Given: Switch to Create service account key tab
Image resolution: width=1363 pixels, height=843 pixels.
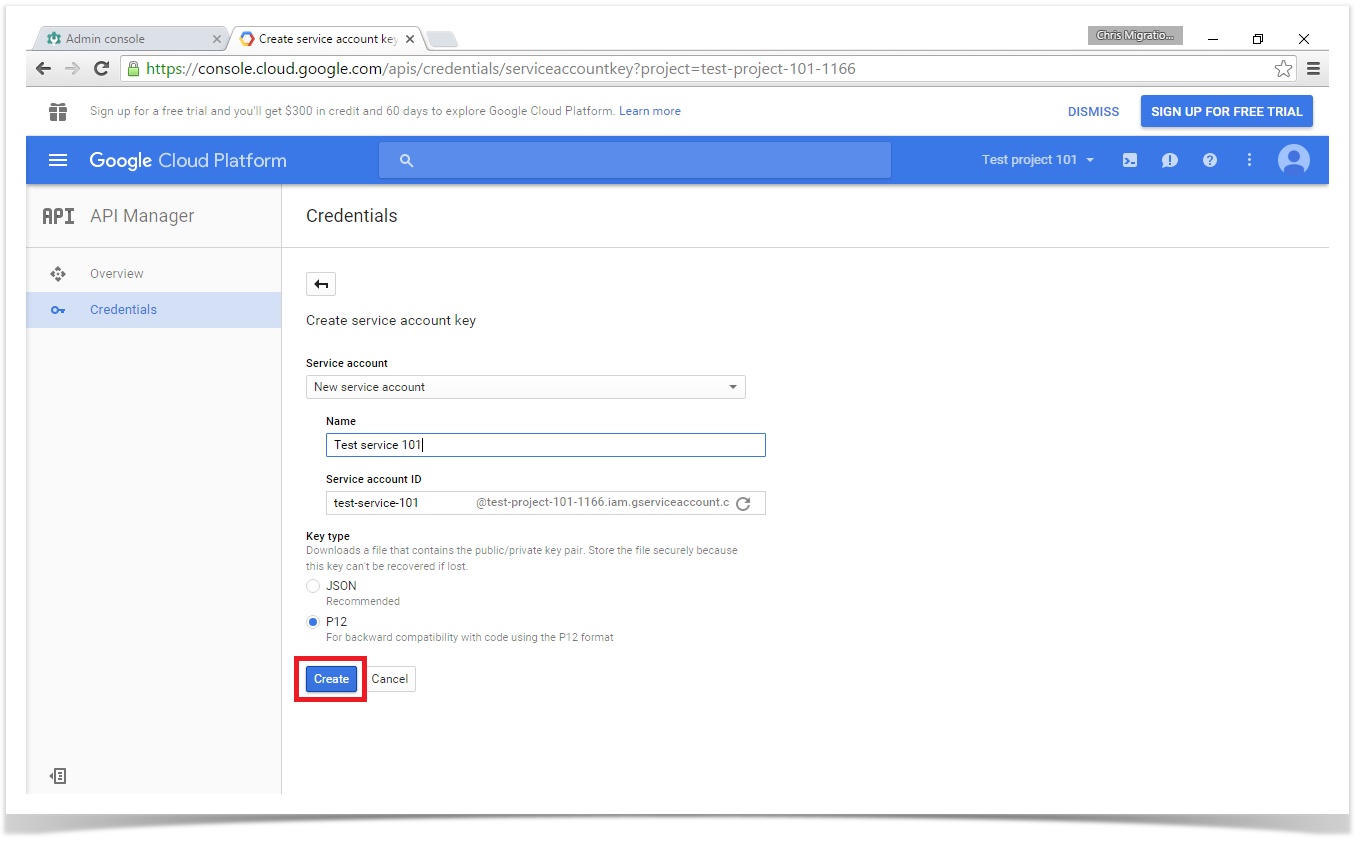Looking at the screenshot, I should pos(327,39).
